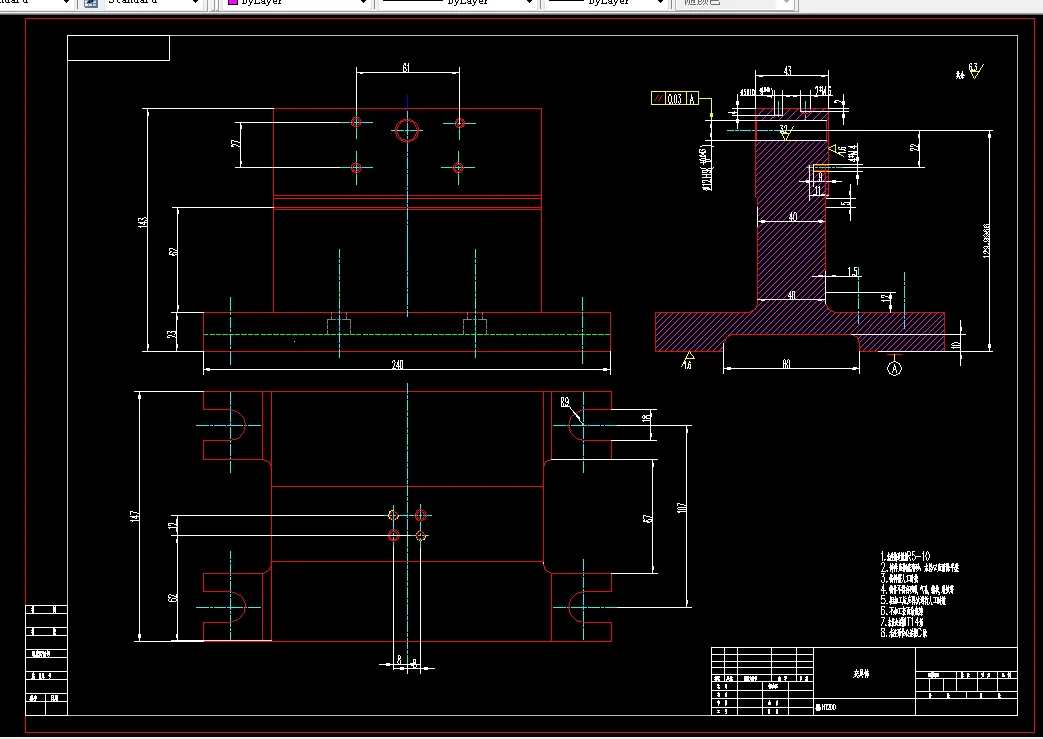Select the 143 overall height dimension
Screen dimensions: 1043x739
[x=142, y=223]
